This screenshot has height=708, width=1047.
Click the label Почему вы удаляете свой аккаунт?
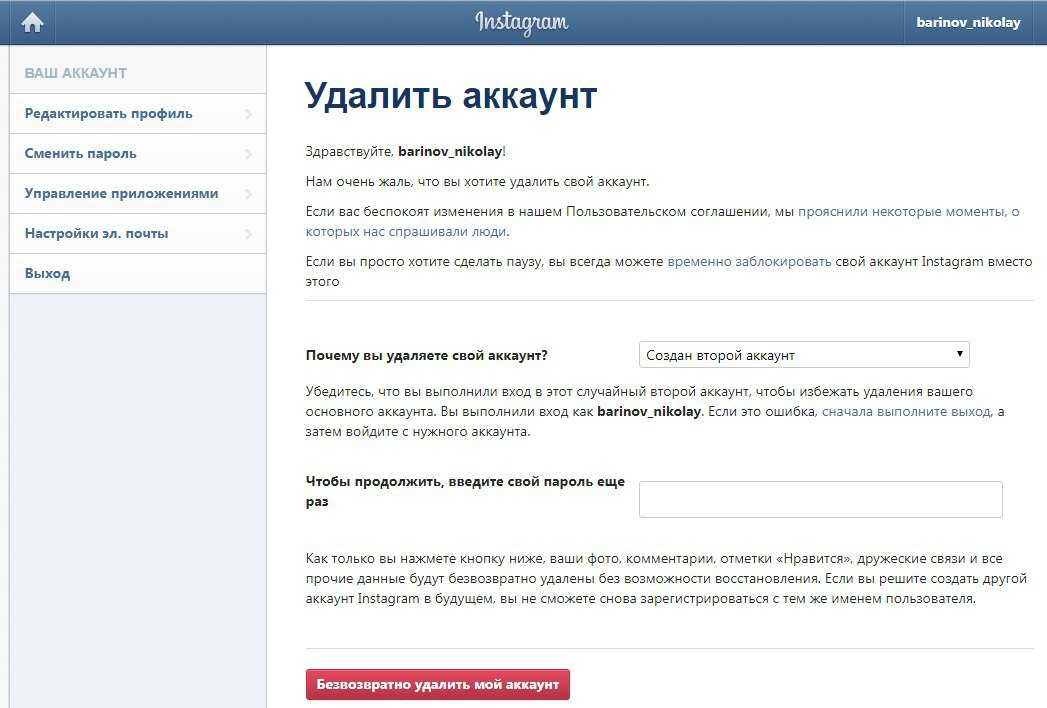tap(427, 356)
